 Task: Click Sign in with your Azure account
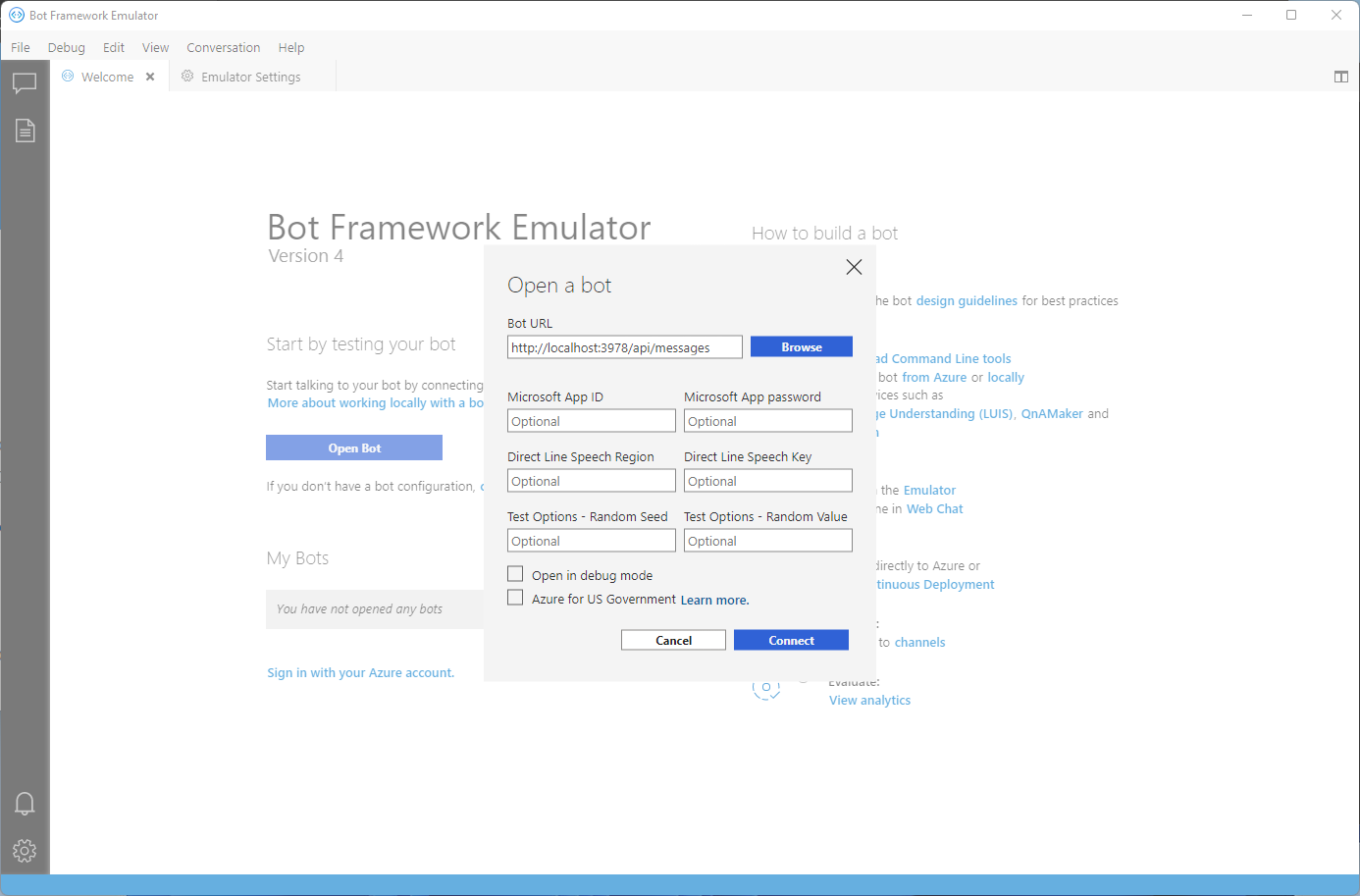click(x=361, y=673)
